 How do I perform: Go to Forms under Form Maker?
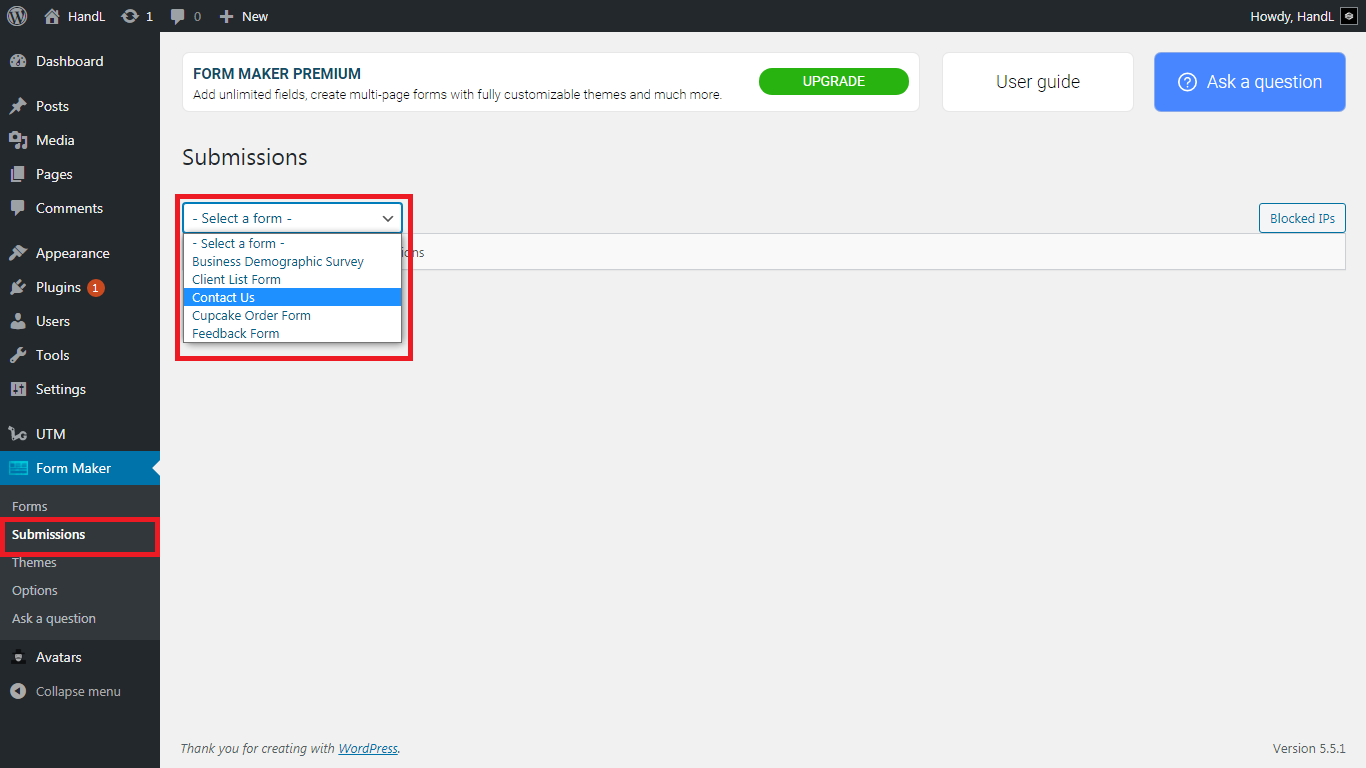pos(30,506)
